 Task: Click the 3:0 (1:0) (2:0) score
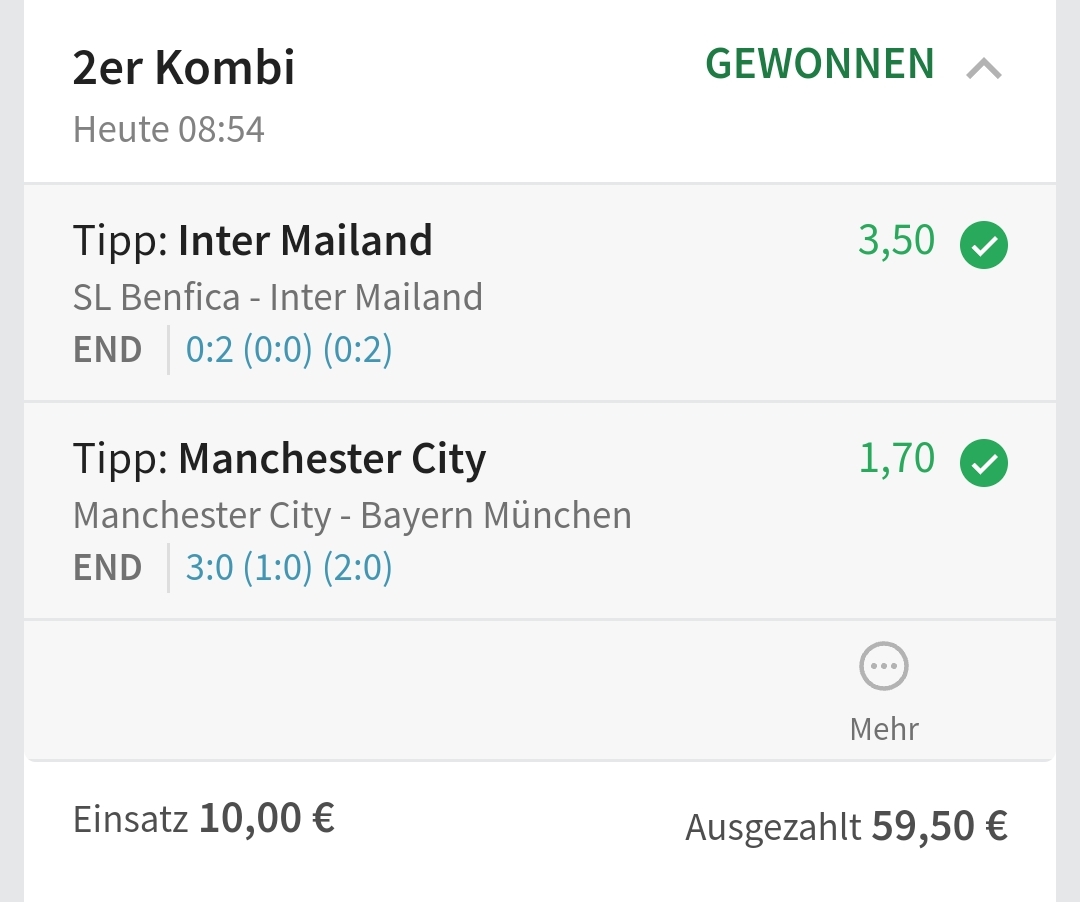point(289,568)
